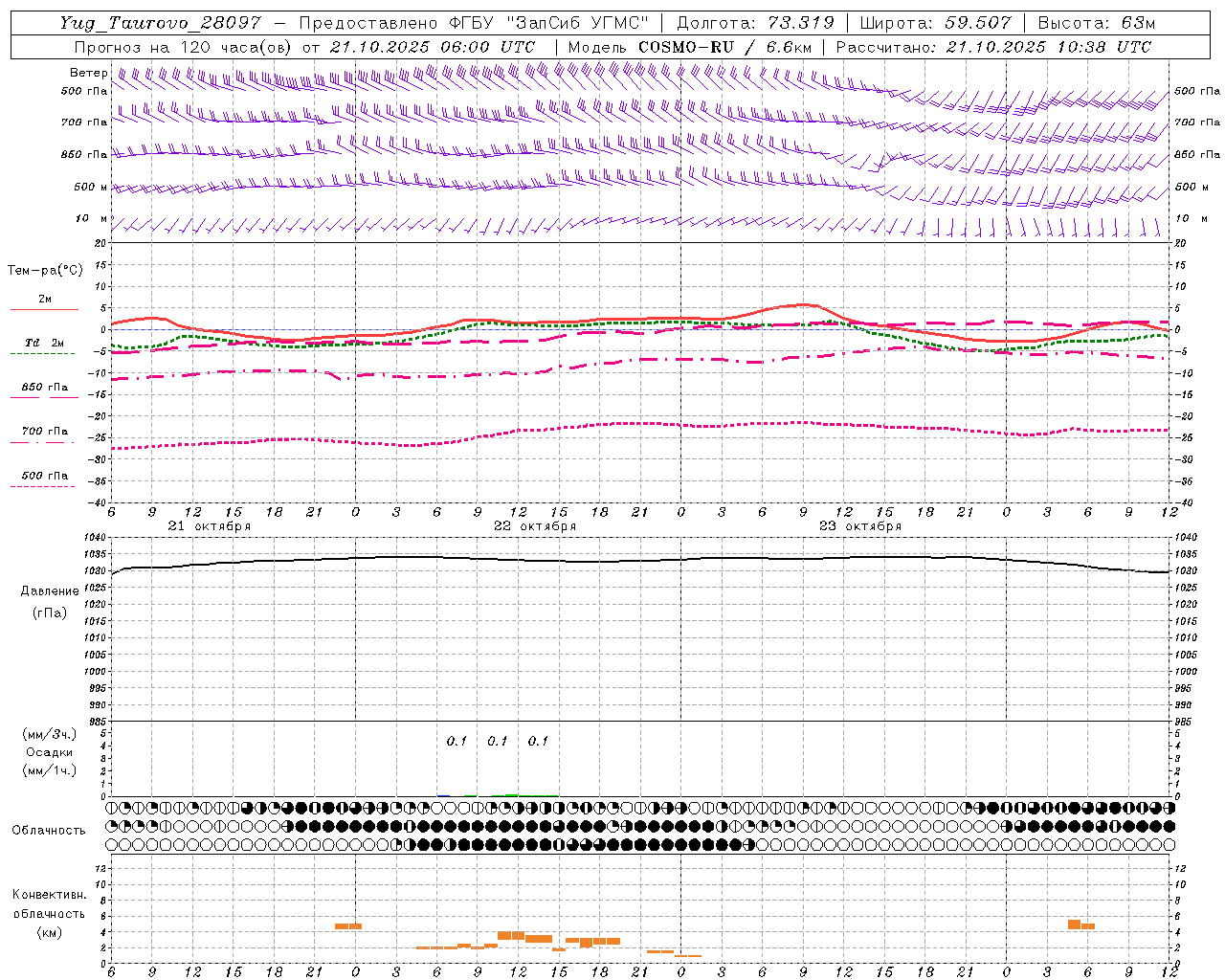Click the '23 октября' date label
This screenshot has height=980, width=1225.
[860, 526]
